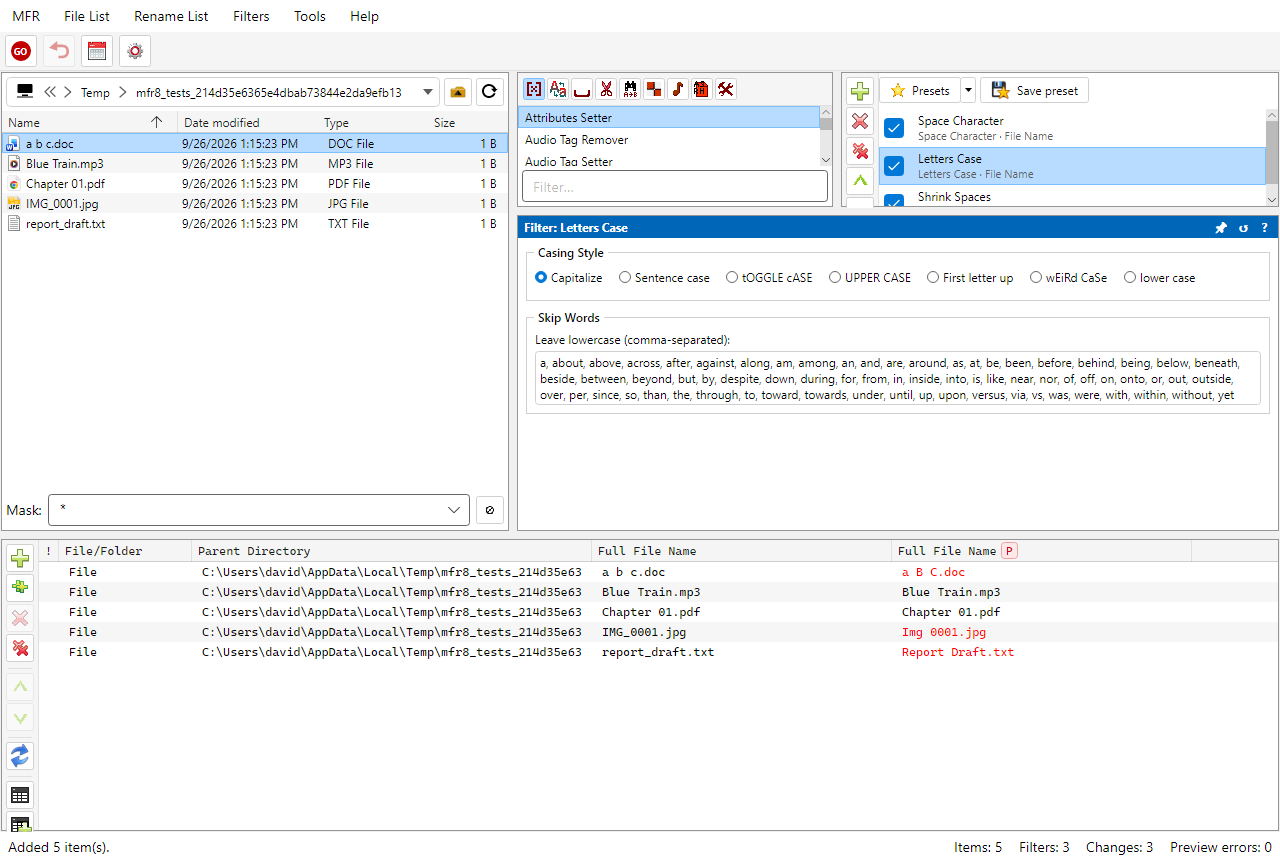Uncheck the Space Character filter checkbox
This screenshot has height=860, width=1280.
895,128
